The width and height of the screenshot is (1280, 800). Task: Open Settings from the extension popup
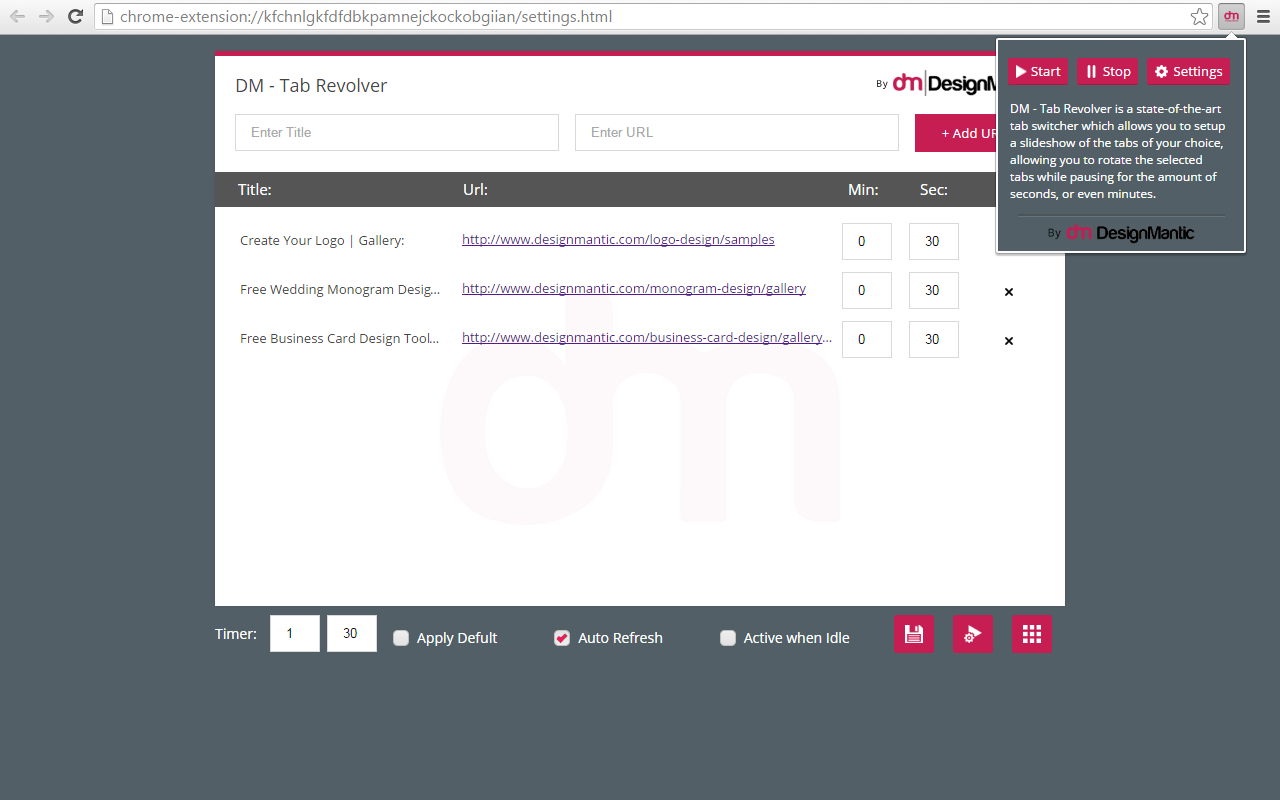1189,71
